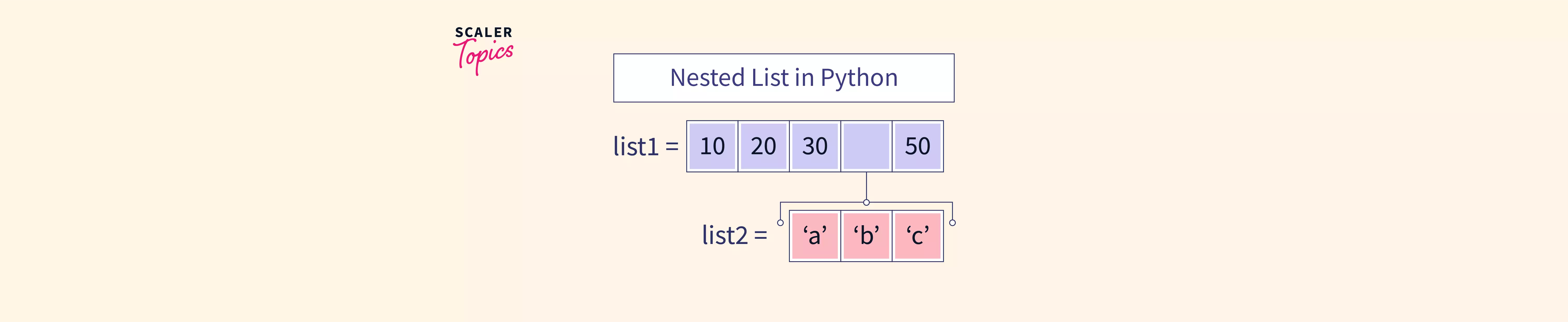
Task: Click the equals sign after list1
Action: [672, 147]
